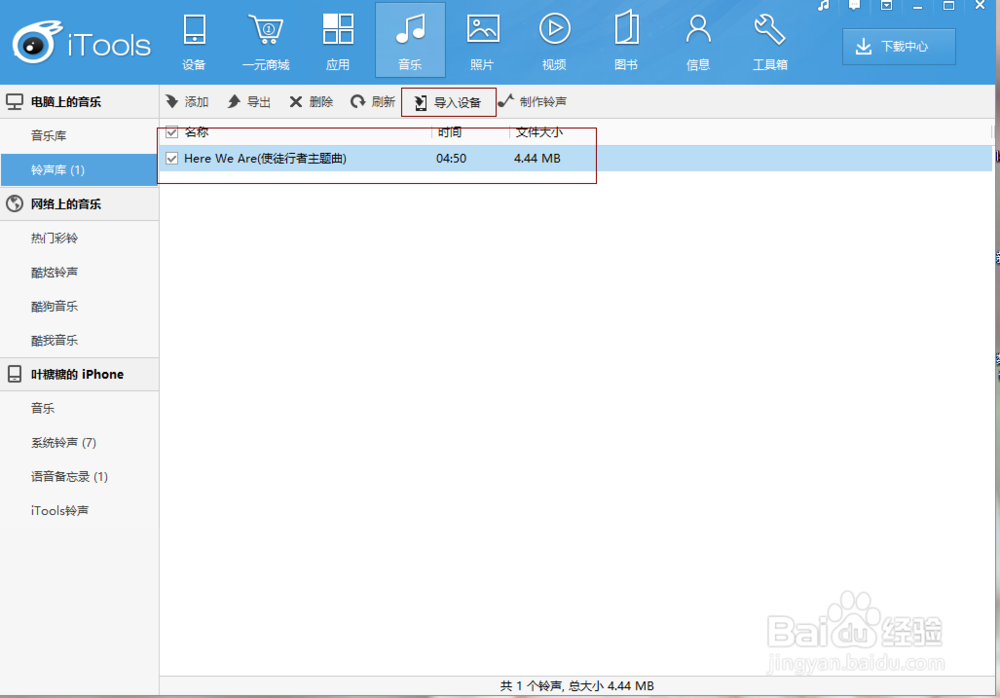Click 导入设备 (Import to device) button
1000x698 pixels.
(x=448, y=102)
